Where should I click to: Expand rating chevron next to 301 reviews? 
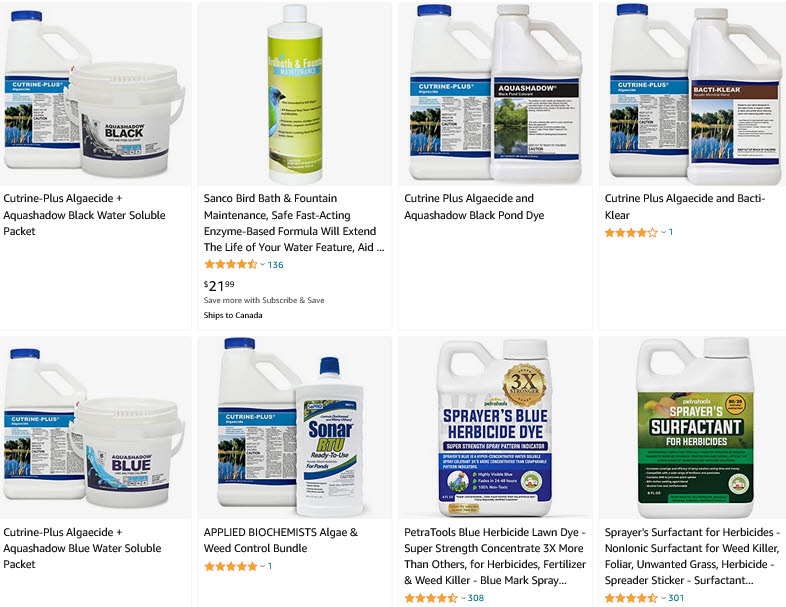click(664, 598)
